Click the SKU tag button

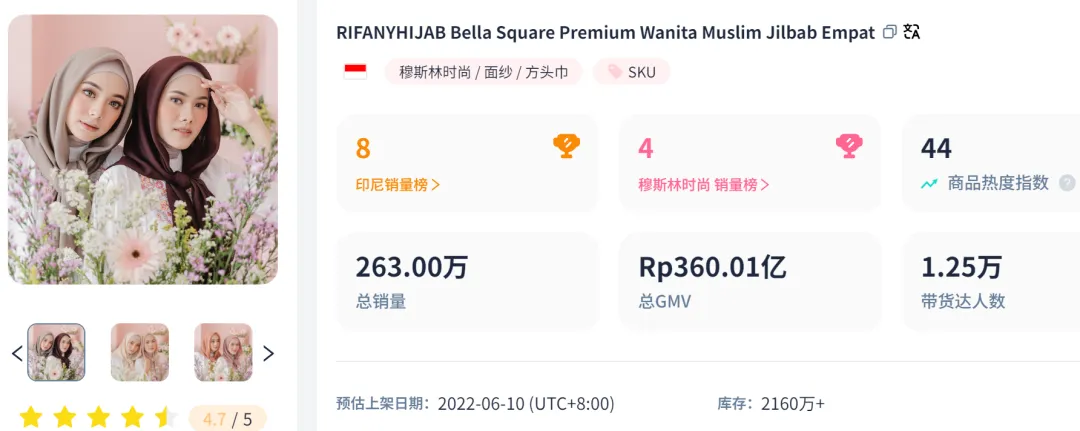tap(632, 72)
